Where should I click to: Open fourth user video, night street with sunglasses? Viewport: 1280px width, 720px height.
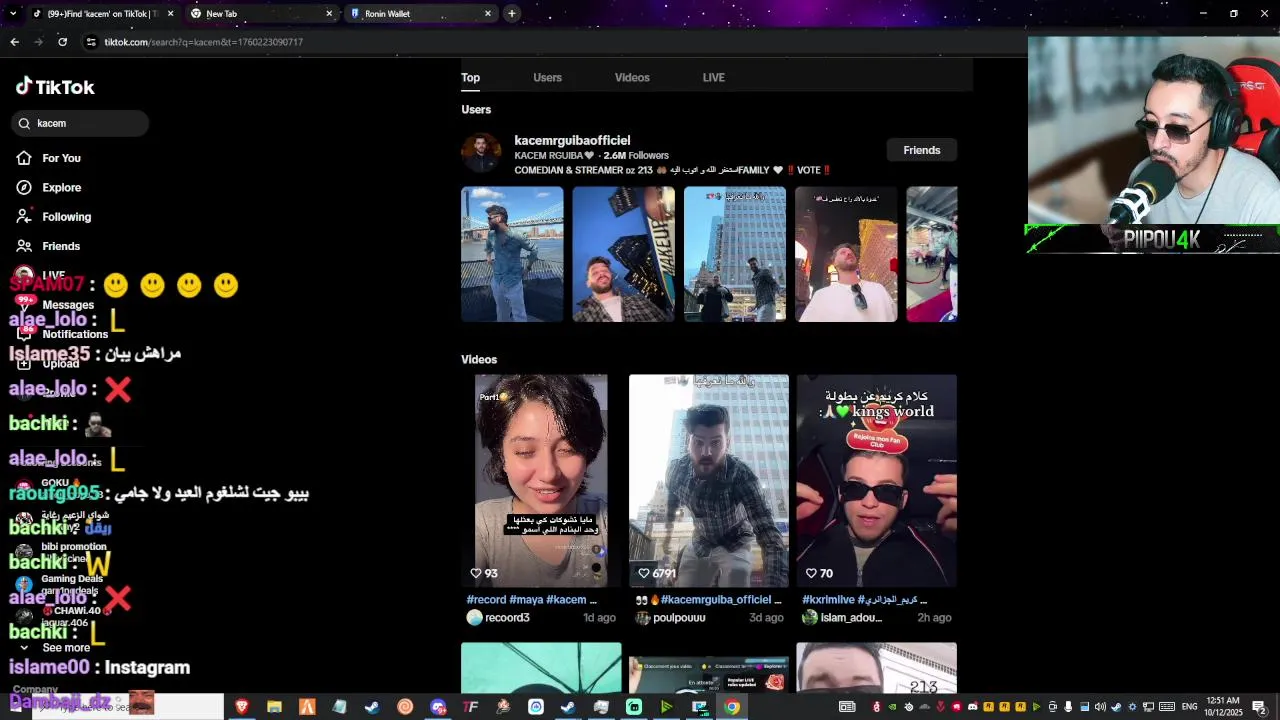click(846, 254)
